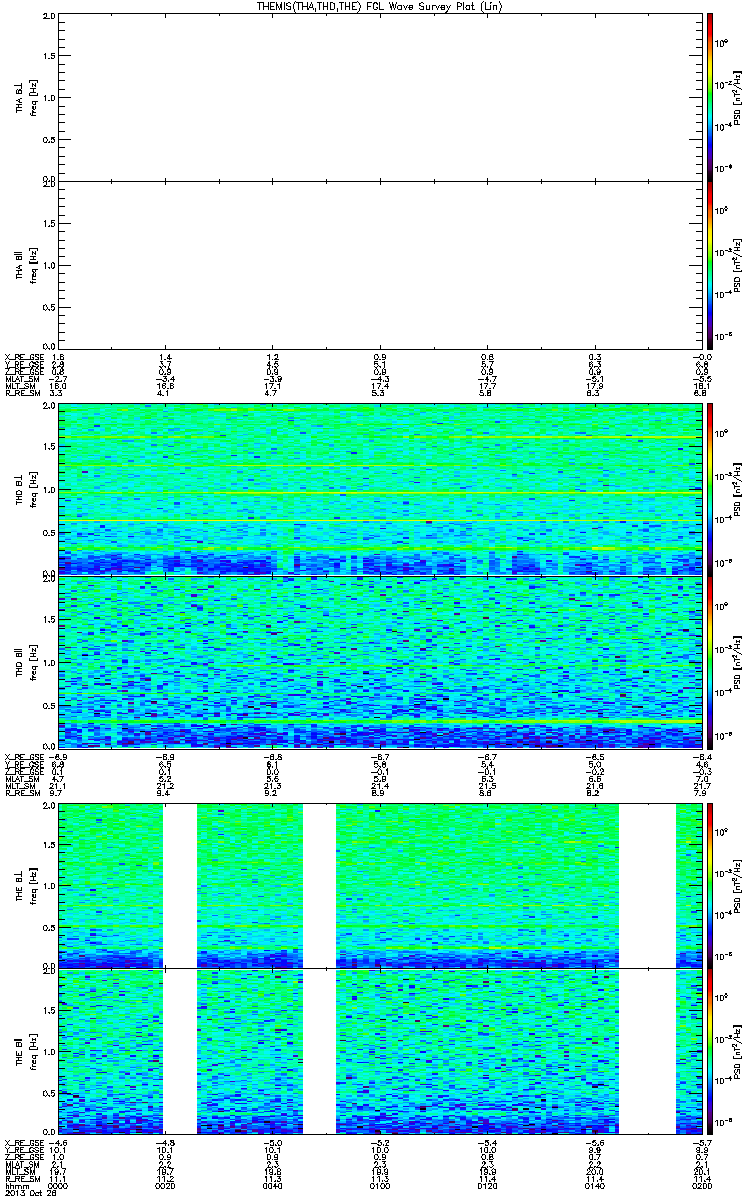Click the PSD color bar beside THE B∥ panel
This screenshot has height=1200, width=750.
[x=709, y=1051]
